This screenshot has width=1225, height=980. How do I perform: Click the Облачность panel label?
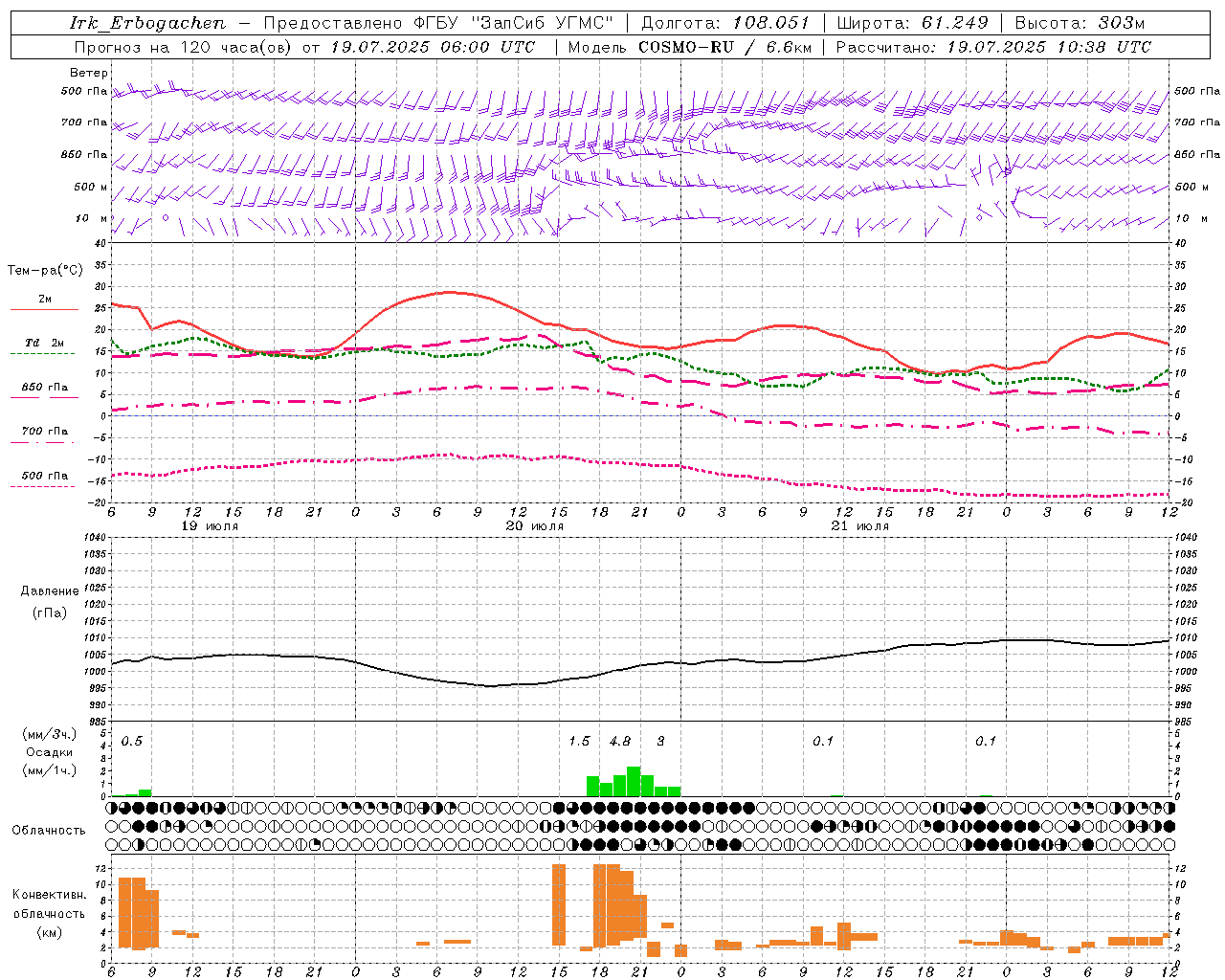tap(49, 831)
